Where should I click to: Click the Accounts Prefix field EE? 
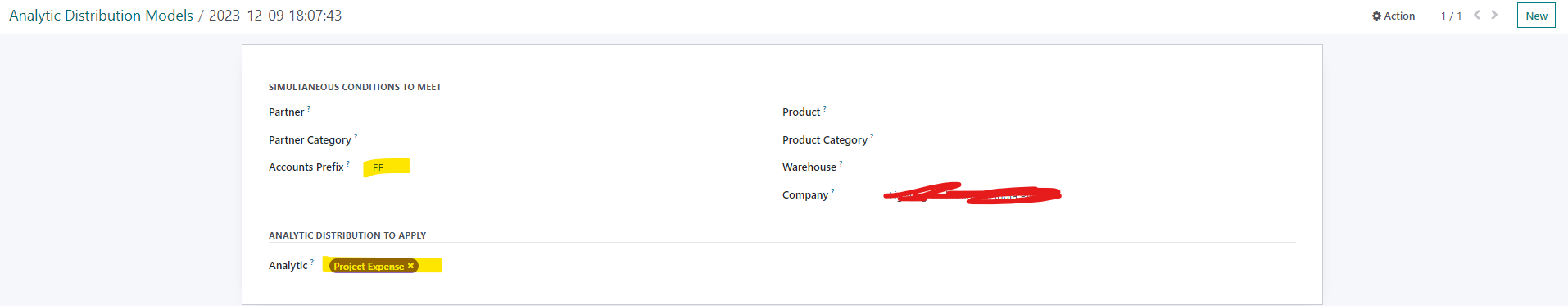pyautogui.click(x=387, y=167)
